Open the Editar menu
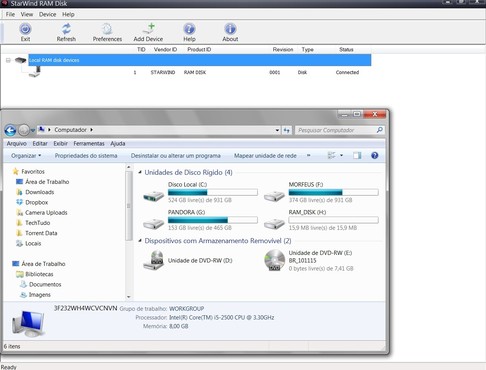This screenshot has width=486, height=370. [40, 143]
